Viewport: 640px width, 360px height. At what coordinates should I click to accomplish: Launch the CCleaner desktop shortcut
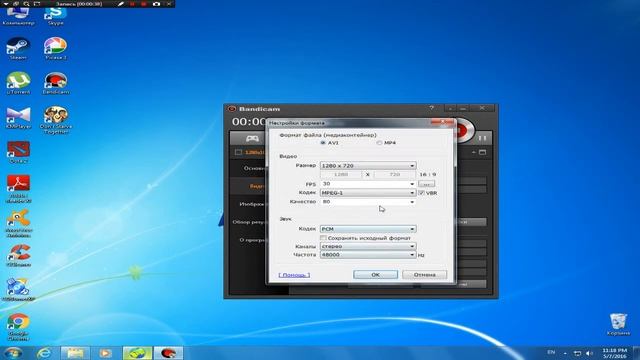(x=18, y=256)
